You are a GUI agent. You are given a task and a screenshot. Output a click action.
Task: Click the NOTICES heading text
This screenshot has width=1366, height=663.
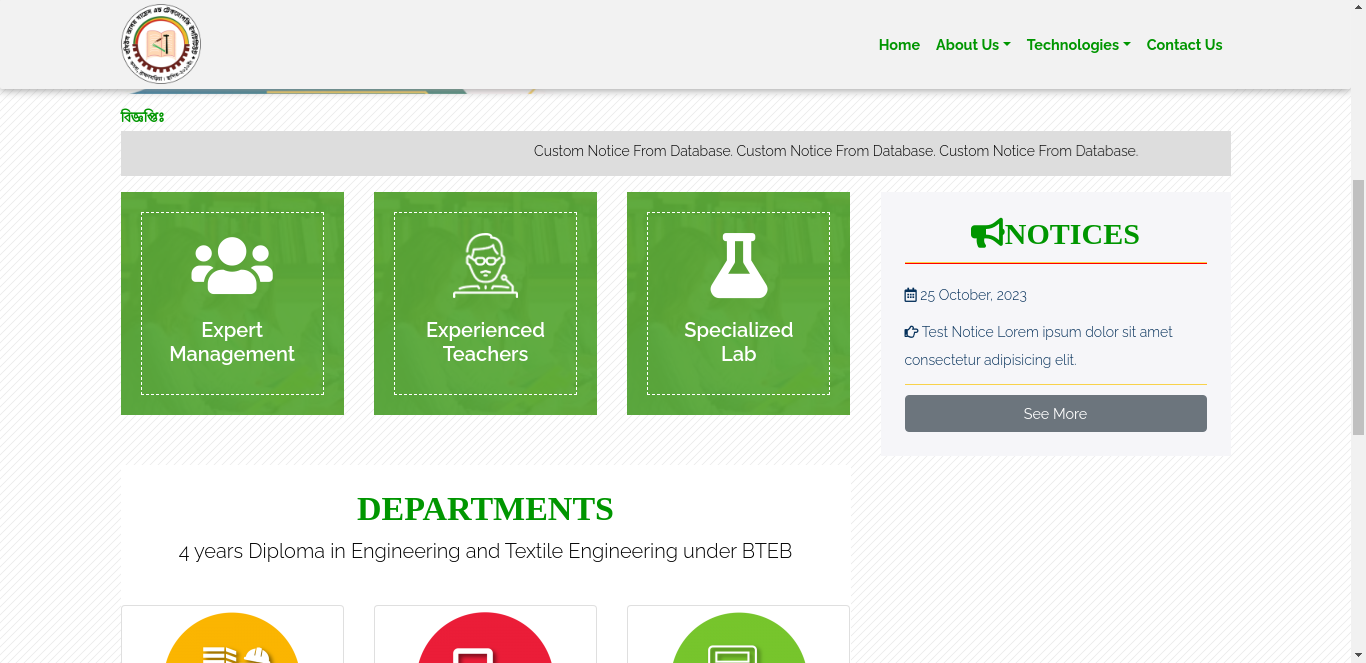tap(1072, 234)
